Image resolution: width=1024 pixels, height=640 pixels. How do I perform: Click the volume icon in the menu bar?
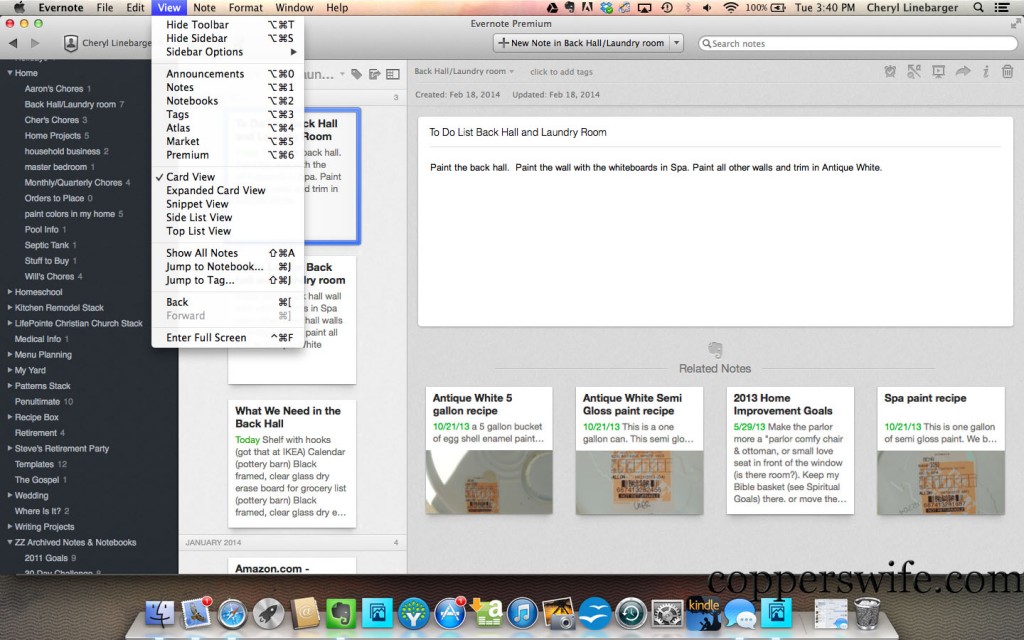point(707,8)
